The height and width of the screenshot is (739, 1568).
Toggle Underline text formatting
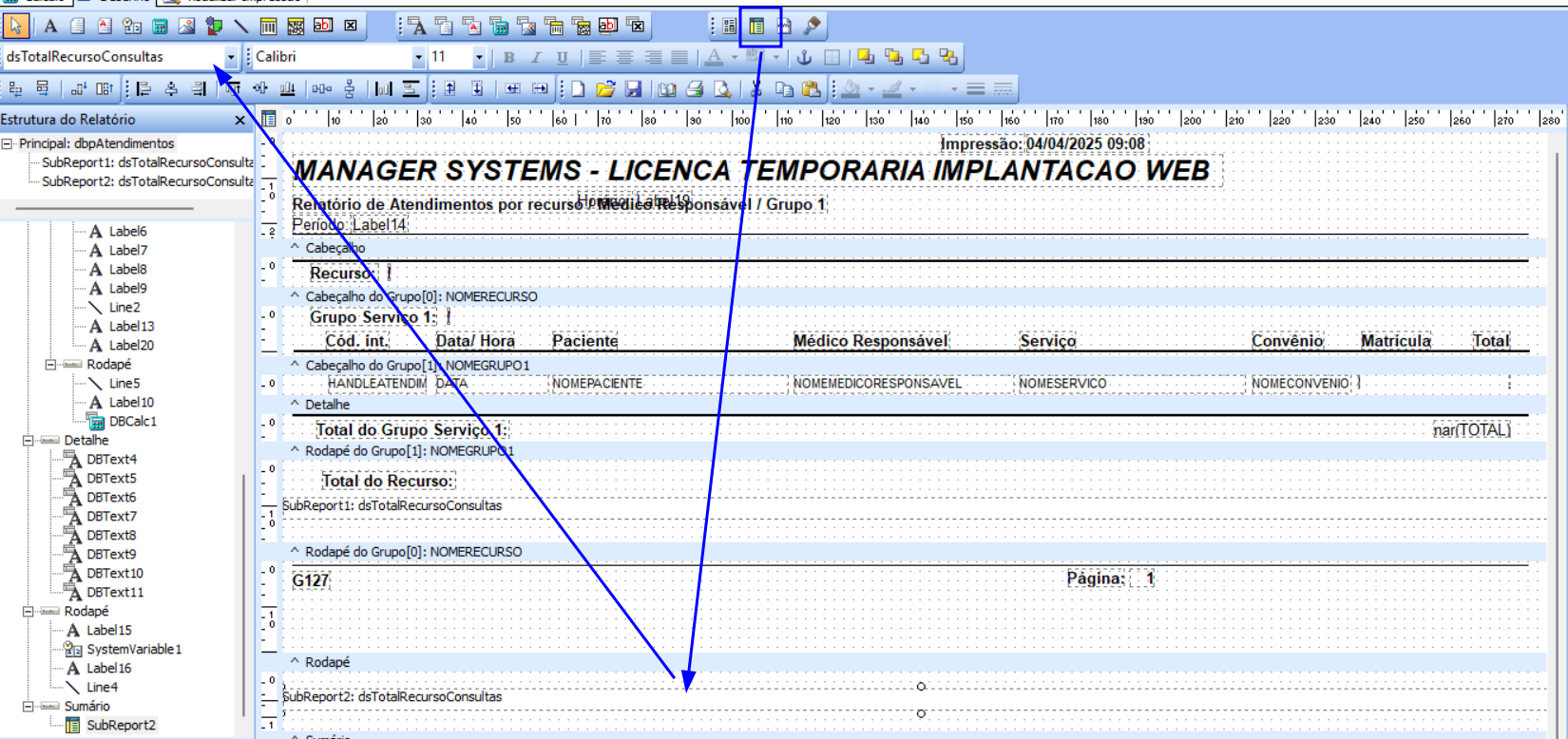click(x=563, y=57)
